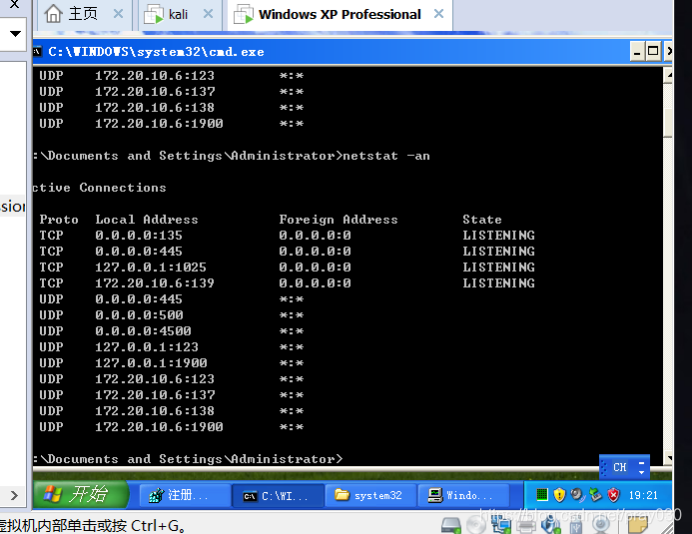Screen dimensions: 692x534
Task: Click the message log note icon
Action: 637,524
